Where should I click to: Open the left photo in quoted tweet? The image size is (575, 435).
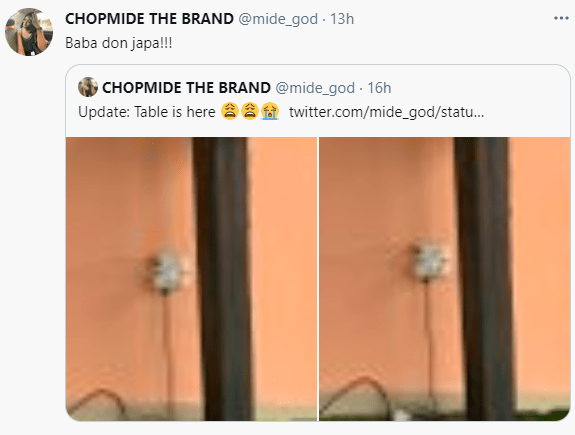[191, 279]
